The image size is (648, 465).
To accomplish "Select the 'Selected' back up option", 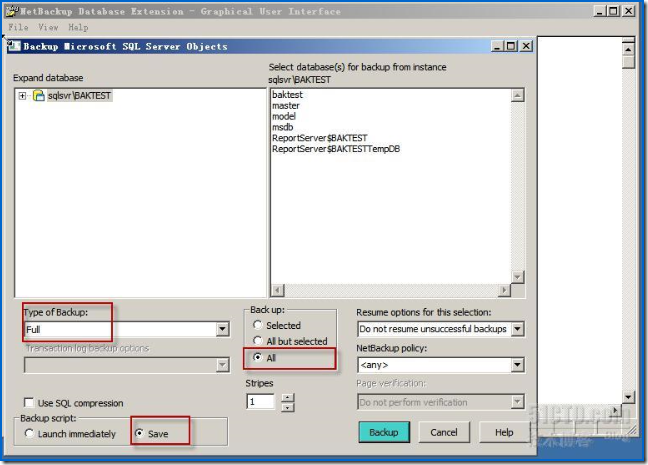I will (257, 325).
